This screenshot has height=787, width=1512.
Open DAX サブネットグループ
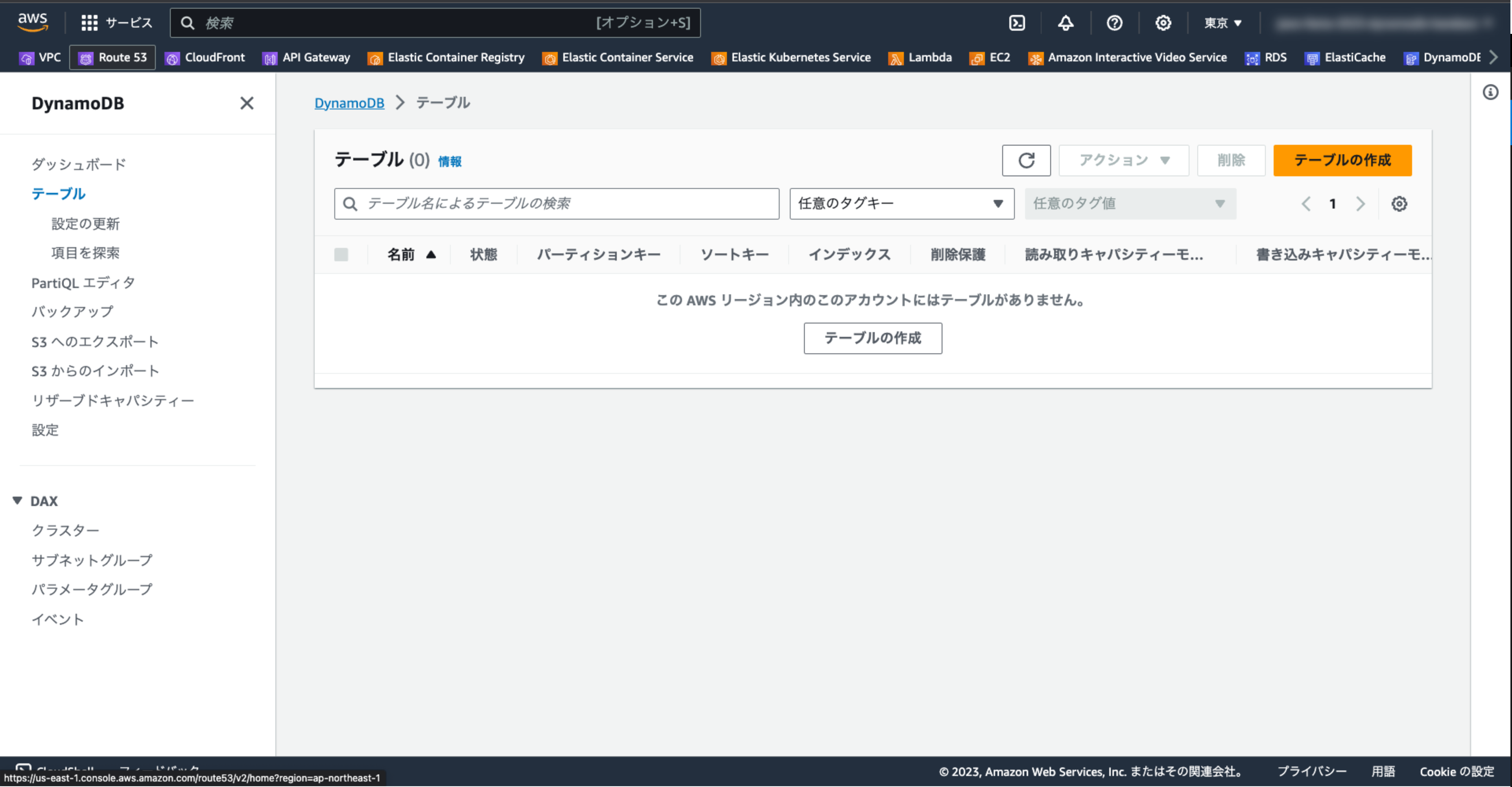pos(92,560)
